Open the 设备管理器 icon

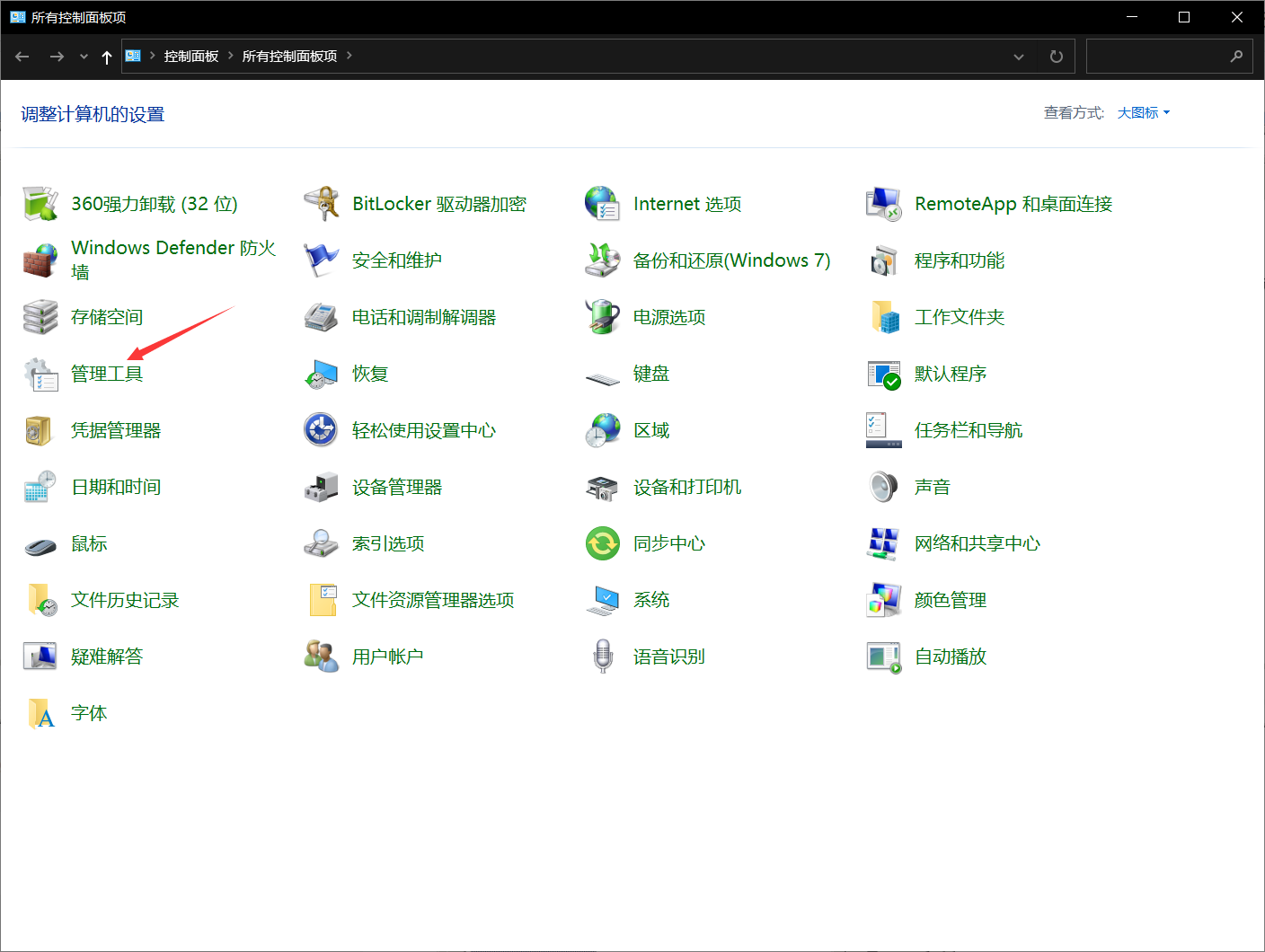322,487
